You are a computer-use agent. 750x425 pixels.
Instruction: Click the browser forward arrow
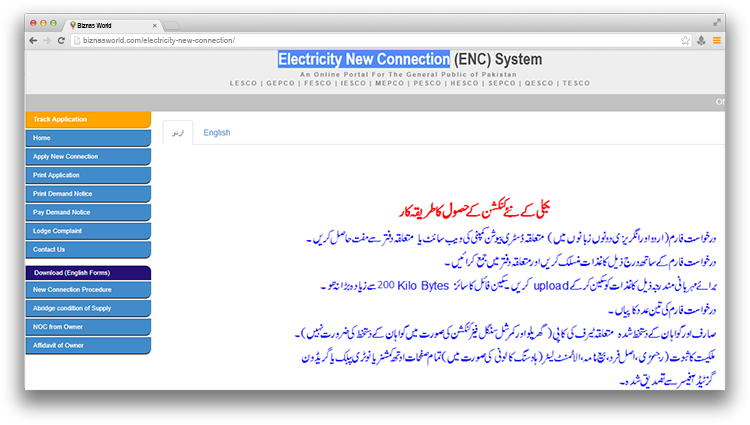[x=47, y=40]
